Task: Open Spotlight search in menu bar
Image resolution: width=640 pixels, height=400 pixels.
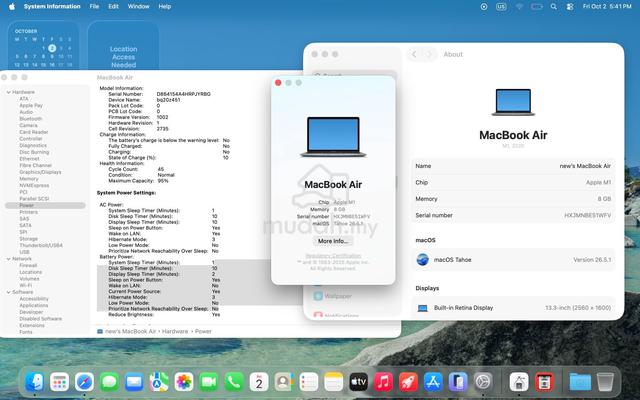Action: (x=553, y=7)
